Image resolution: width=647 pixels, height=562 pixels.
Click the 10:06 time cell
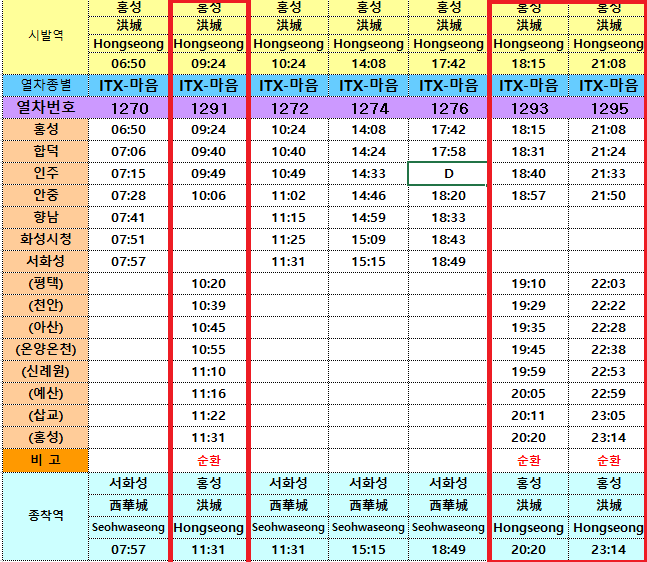[209, 195]
